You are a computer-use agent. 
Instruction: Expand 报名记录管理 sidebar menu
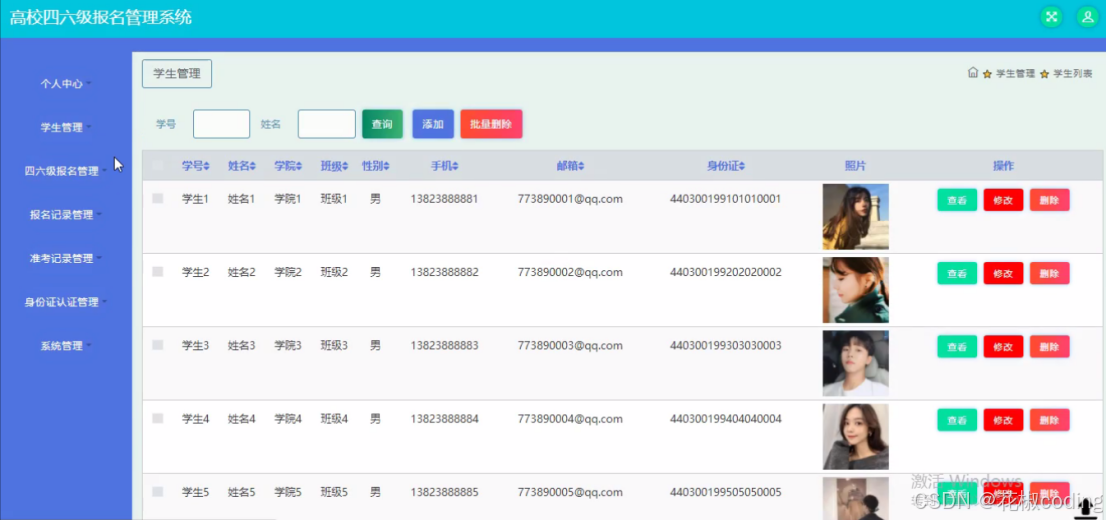(x=66, y=215)
